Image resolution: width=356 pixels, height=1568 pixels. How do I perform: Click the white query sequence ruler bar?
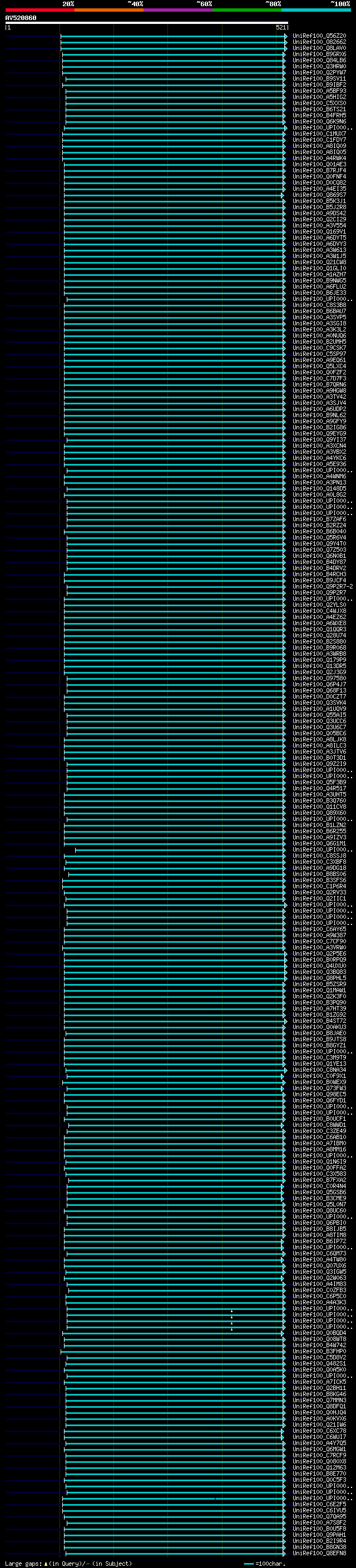pos(147,23)
